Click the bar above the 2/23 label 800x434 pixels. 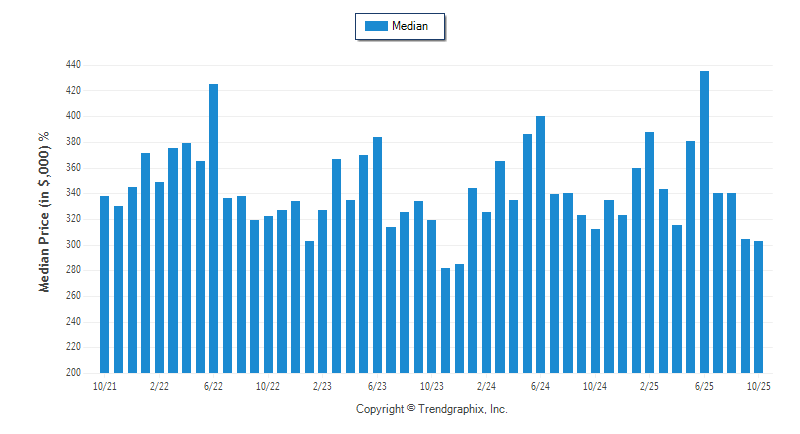[x=322, y=291]
